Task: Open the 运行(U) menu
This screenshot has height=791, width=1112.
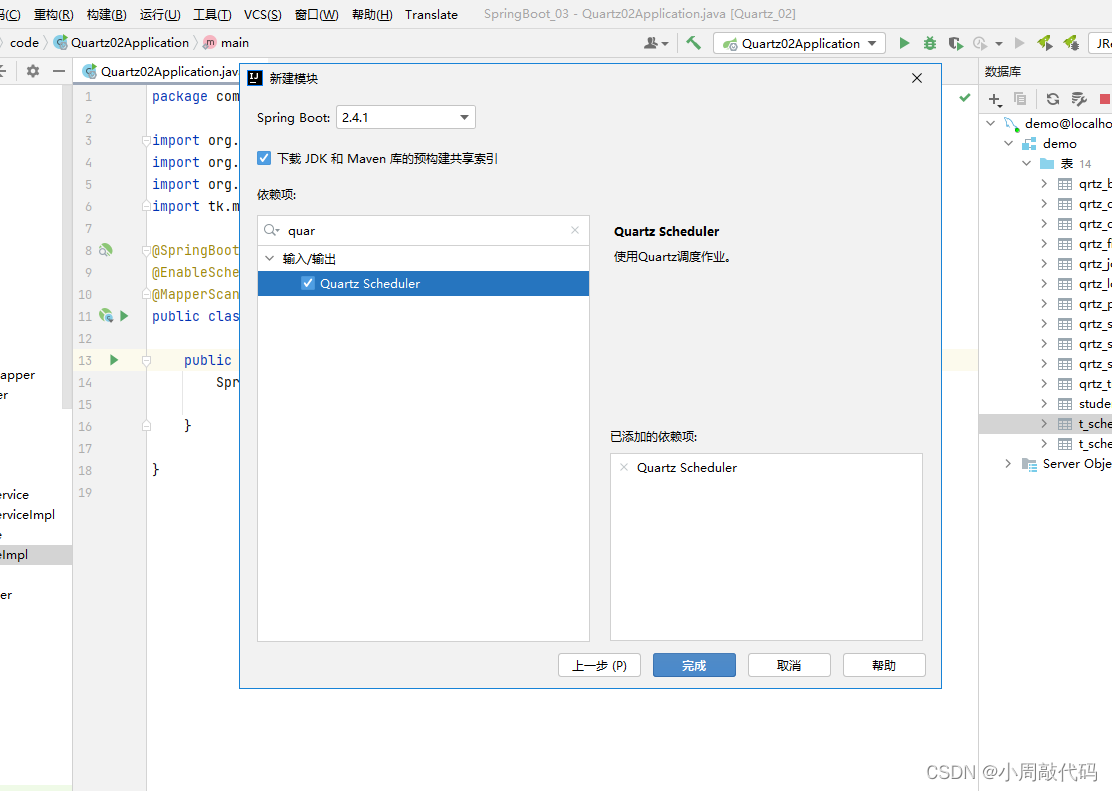Action: click(160, 14)
